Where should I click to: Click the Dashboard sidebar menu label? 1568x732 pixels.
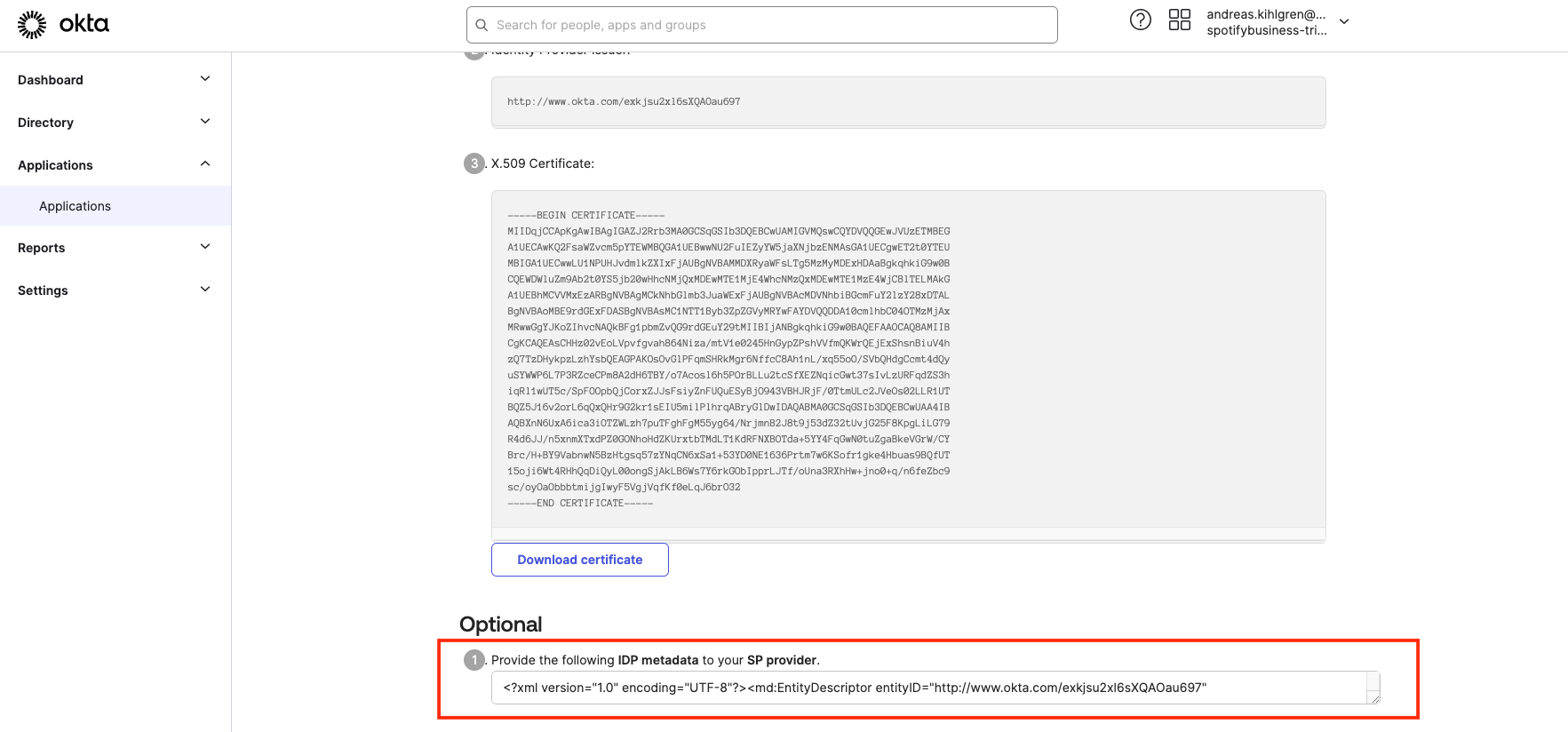click(51, 80)
